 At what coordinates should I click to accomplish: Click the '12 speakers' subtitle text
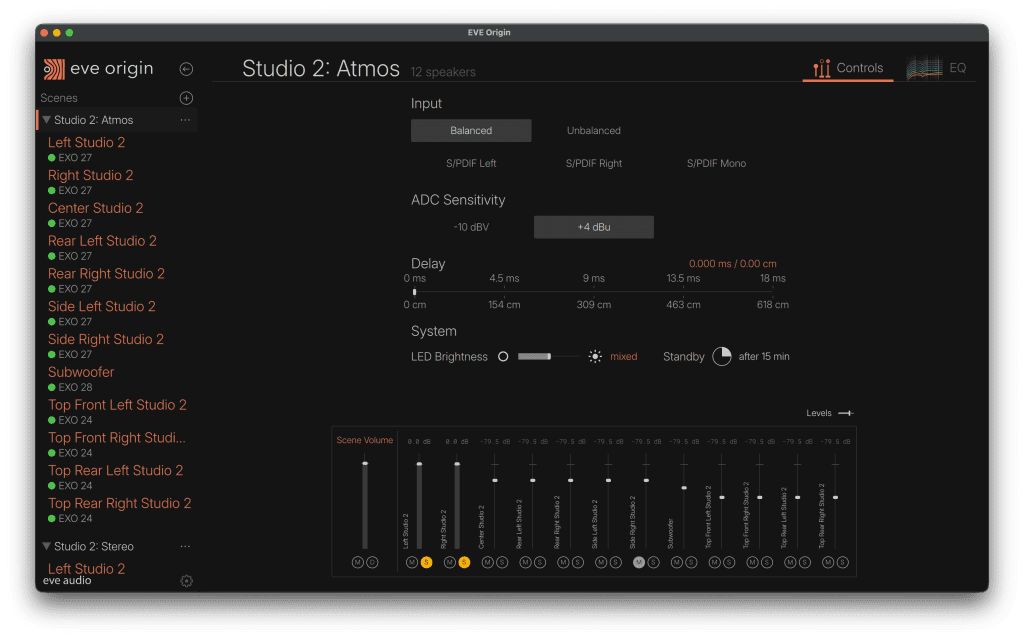[443, 72]
